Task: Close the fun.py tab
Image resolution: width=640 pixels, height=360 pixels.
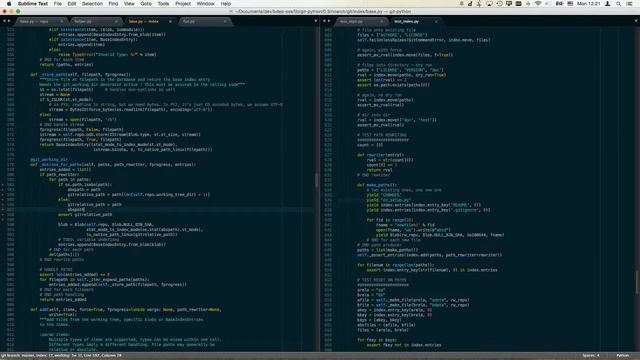Action: (225, 21)
